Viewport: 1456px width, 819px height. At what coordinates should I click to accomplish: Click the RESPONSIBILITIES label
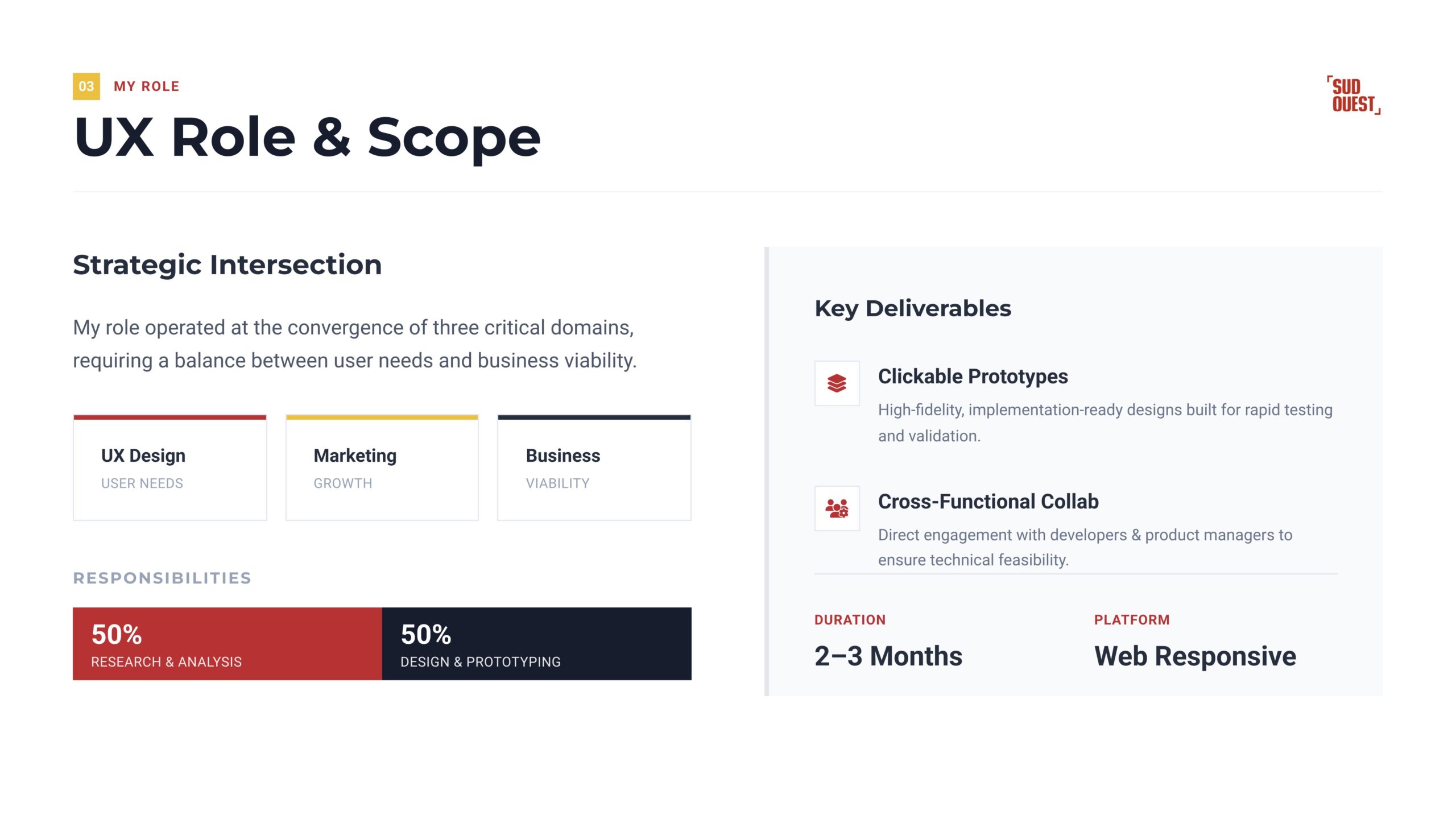[x=162, y=578]
